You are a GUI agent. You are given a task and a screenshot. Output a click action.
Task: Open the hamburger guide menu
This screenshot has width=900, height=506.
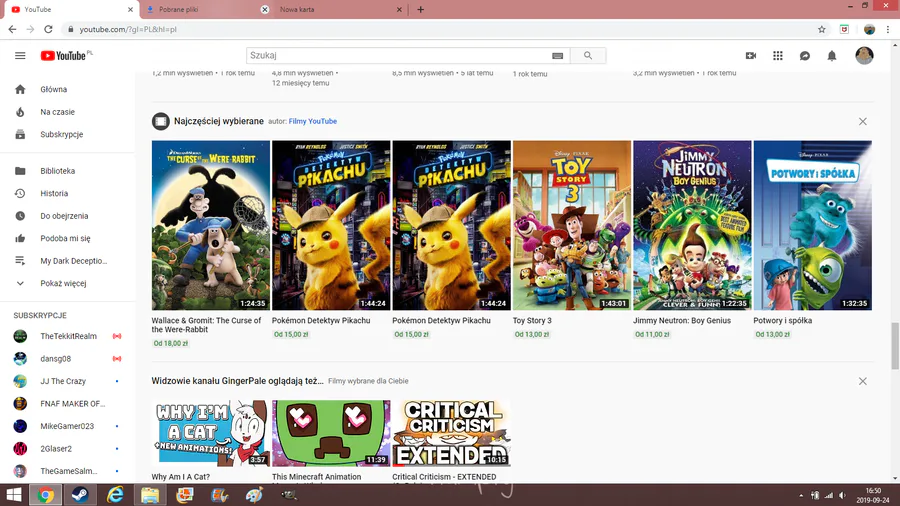[20, 56]
